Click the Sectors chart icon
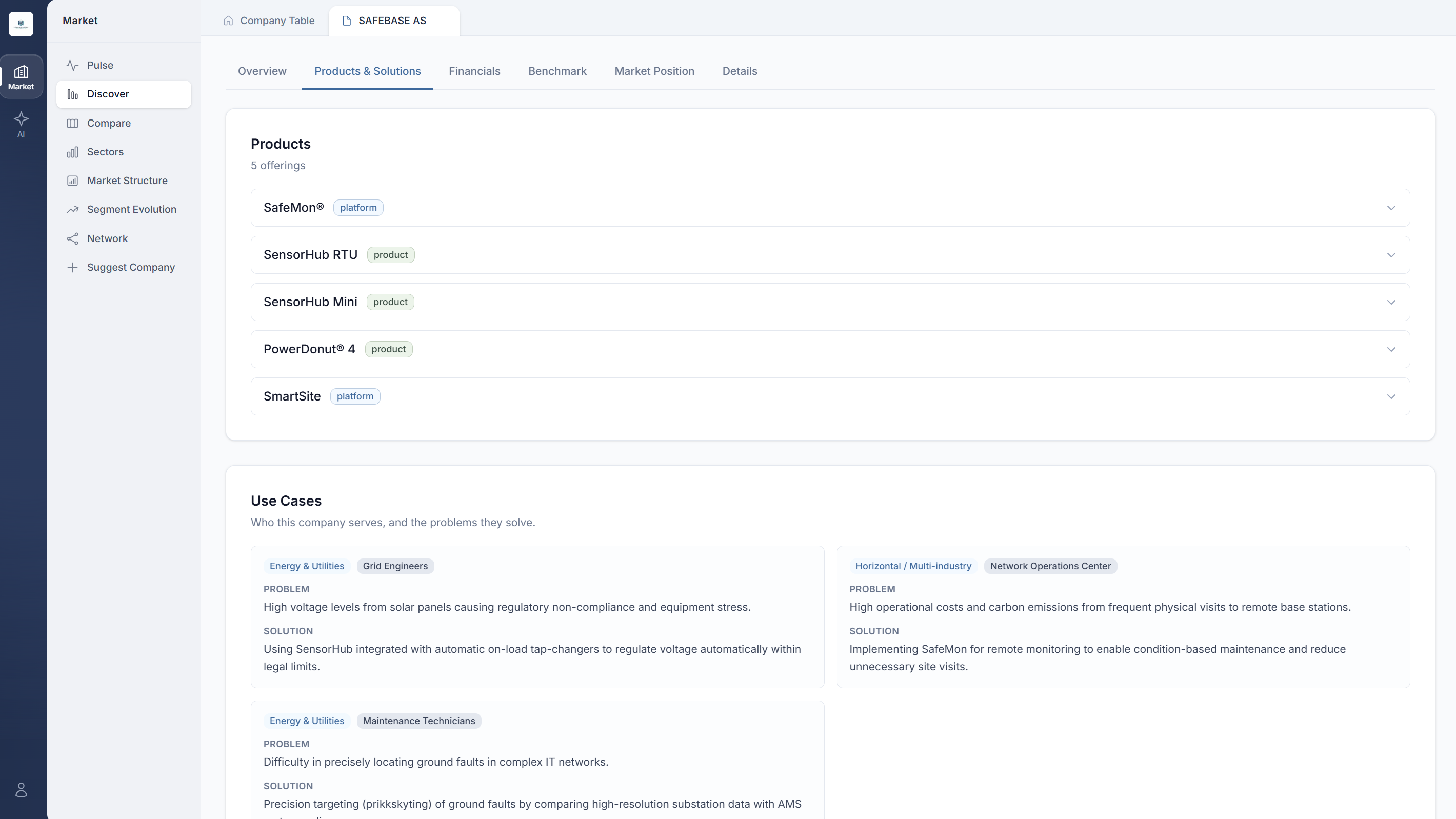The height and width of the screenshot is (819, 1456). click(72, 152)
